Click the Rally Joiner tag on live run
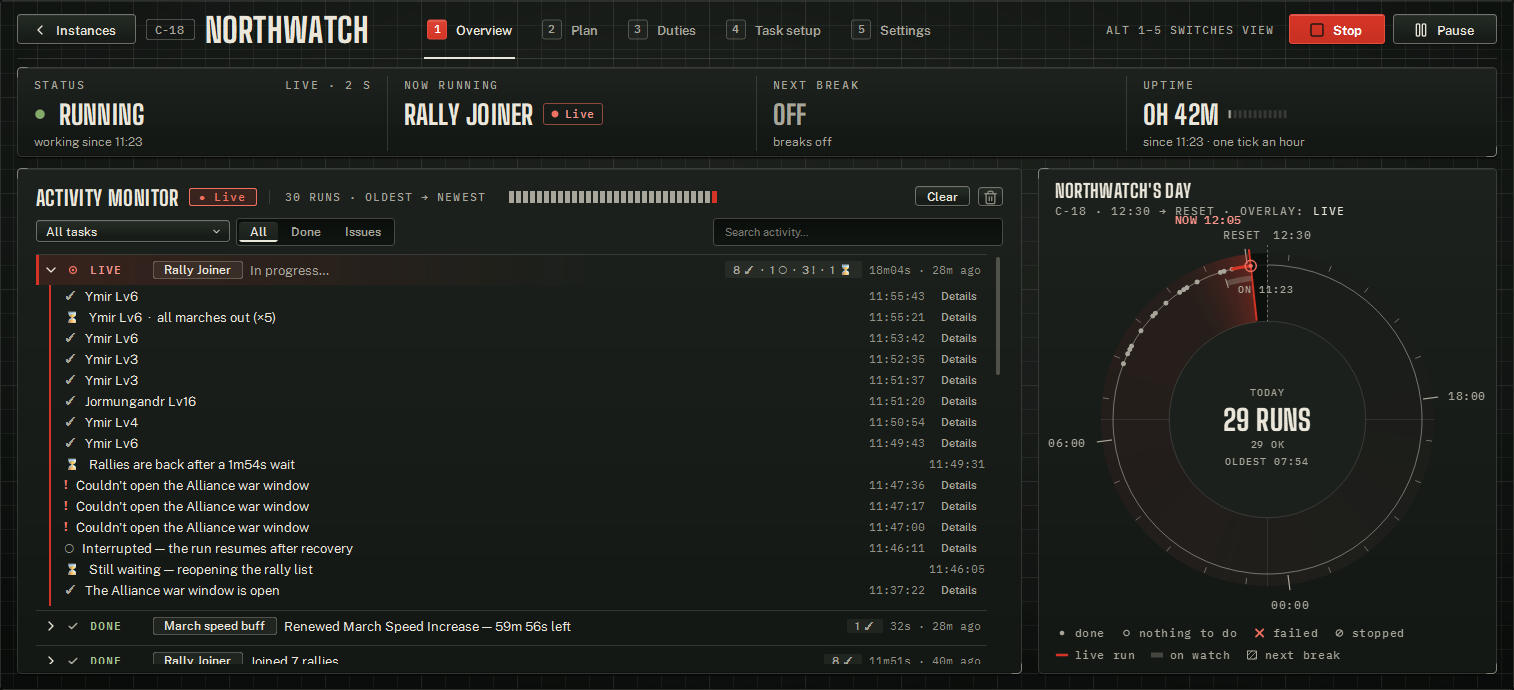The height and width of the screenshot is (690, 1514). [x=198, y=270]
